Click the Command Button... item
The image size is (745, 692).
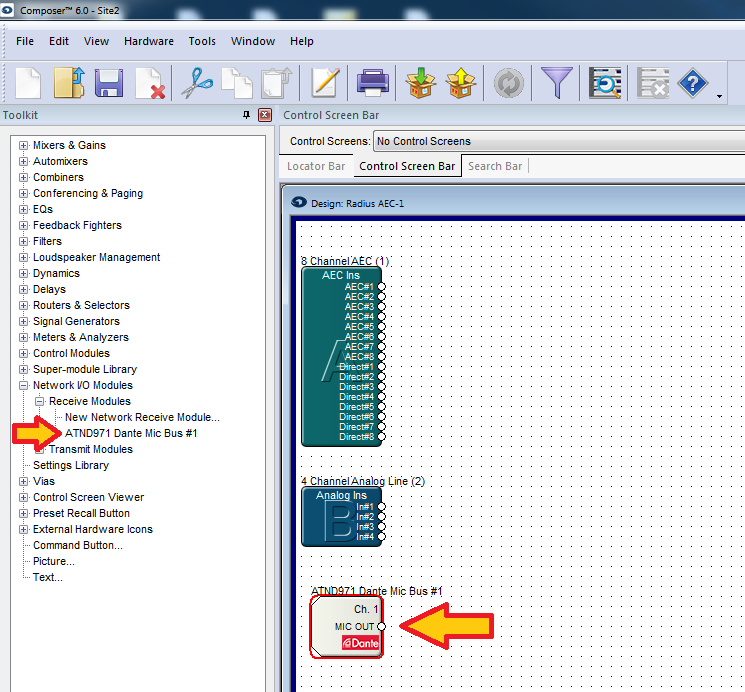[77, 545]
